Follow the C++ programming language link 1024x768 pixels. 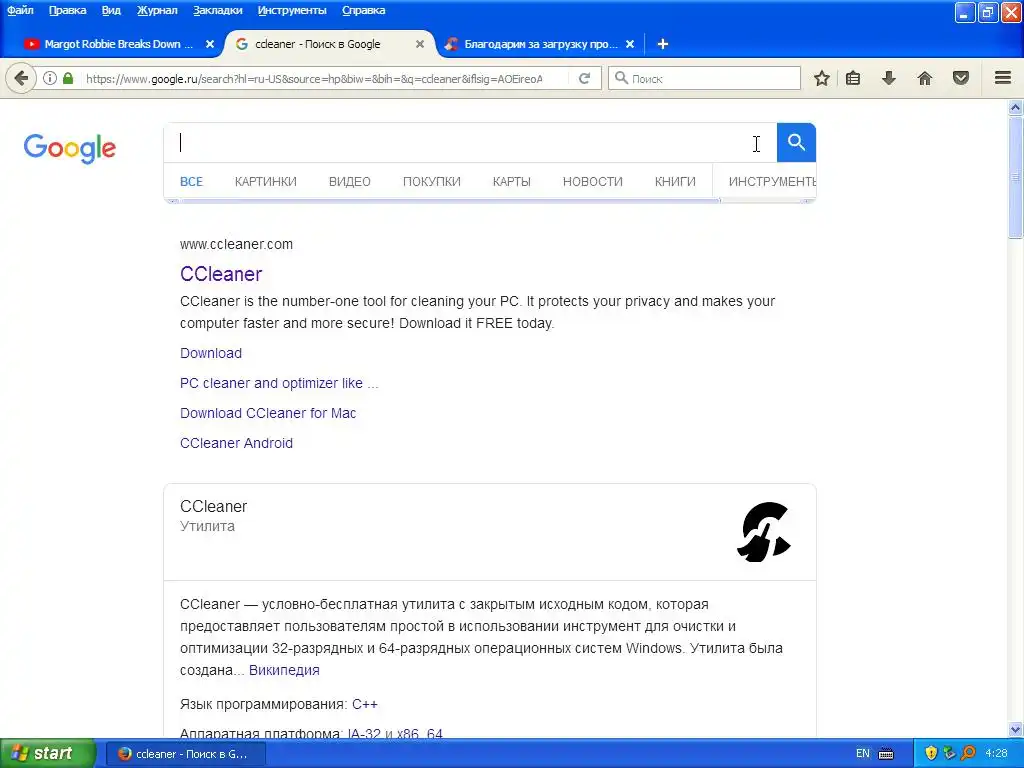coord(364,704)
